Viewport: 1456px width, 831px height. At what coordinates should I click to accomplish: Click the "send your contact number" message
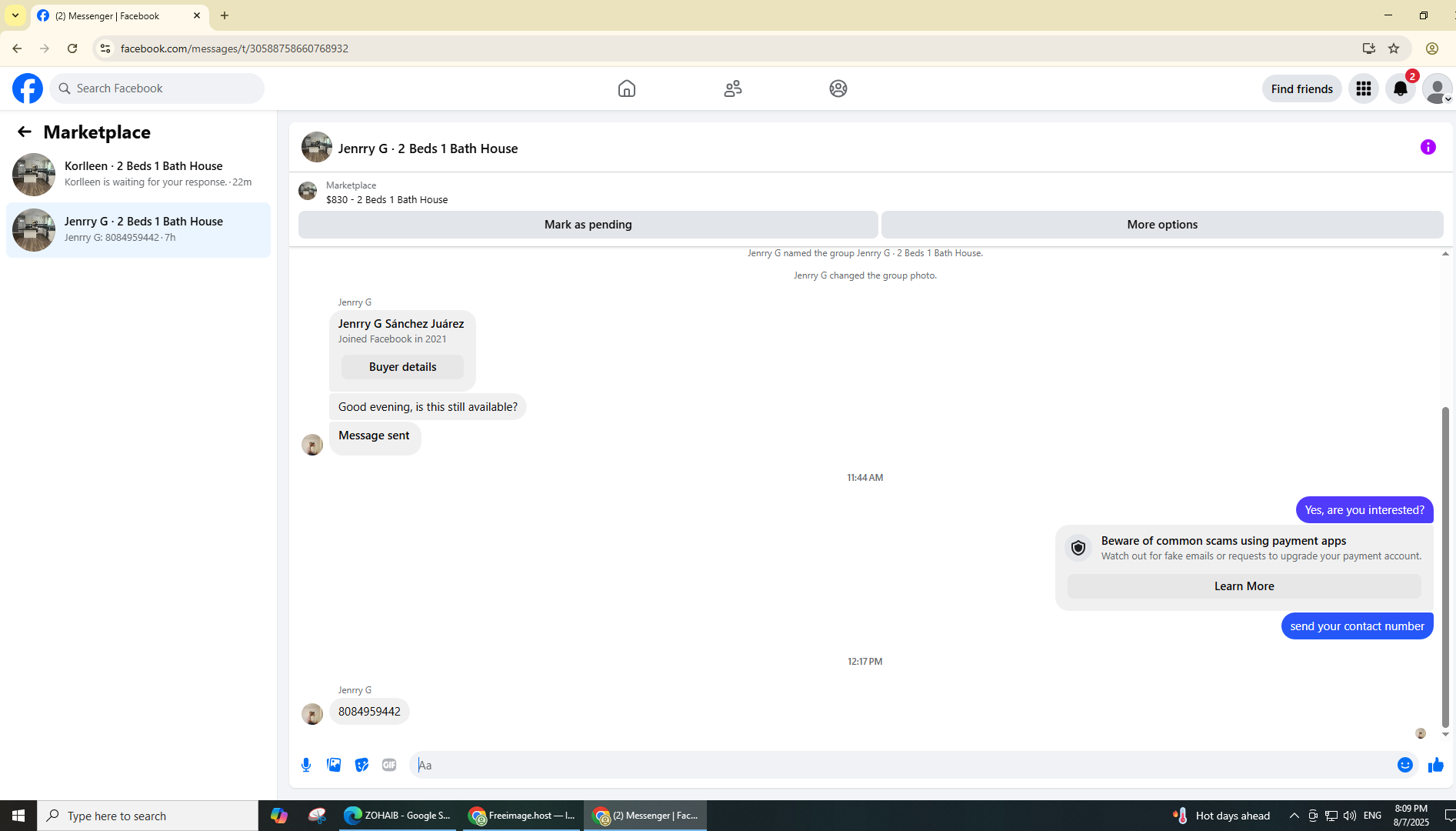(1357, 626)
